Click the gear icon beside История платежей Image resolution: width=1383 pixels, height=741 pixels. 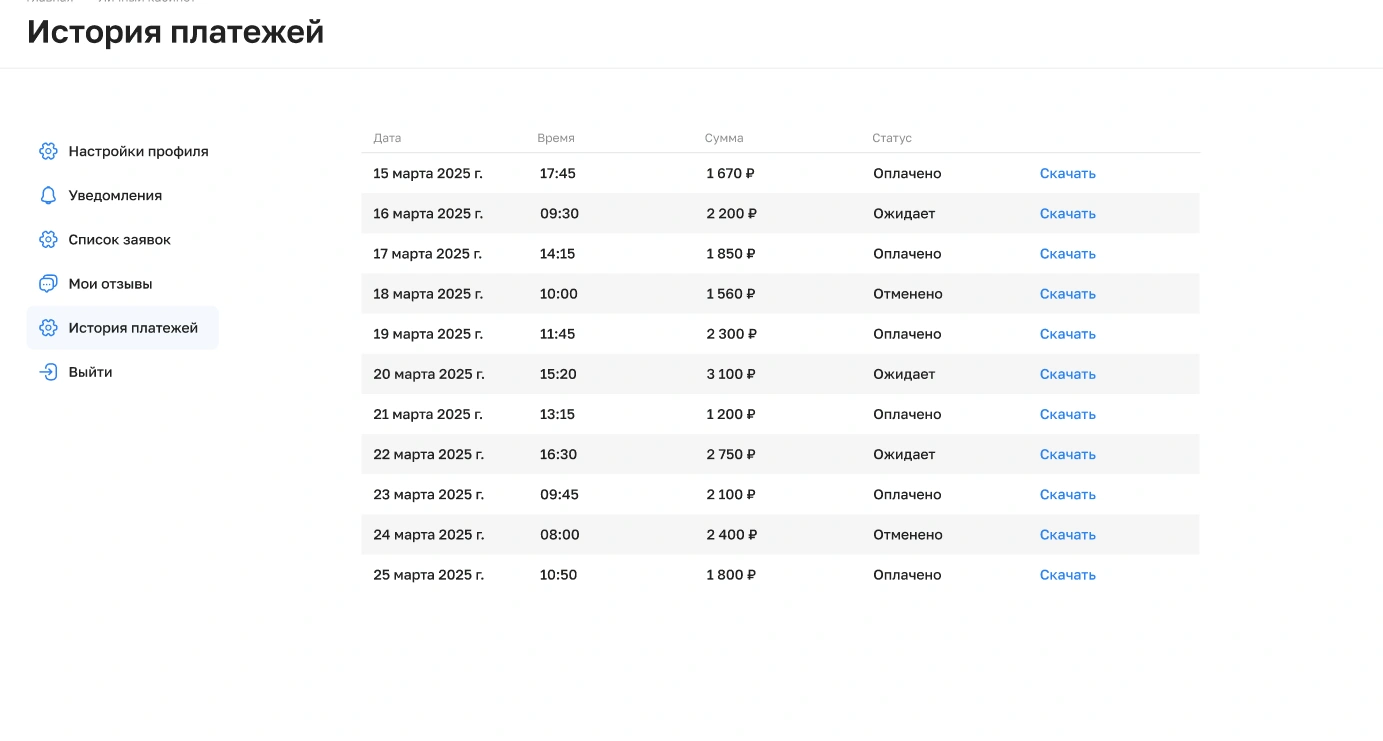pyautogui.click(x=48, y=328)
